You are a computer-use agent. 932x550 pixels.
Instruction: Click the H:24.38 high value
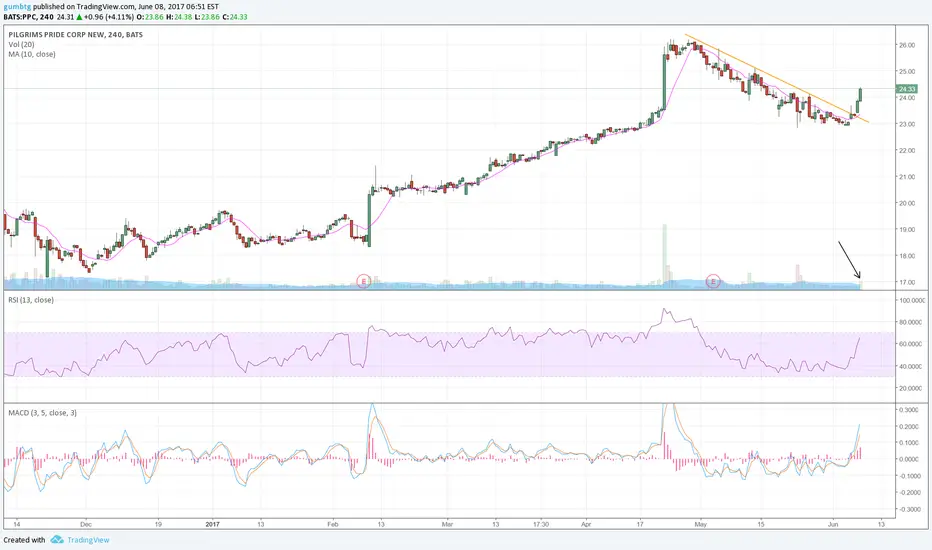coord(180,17)
